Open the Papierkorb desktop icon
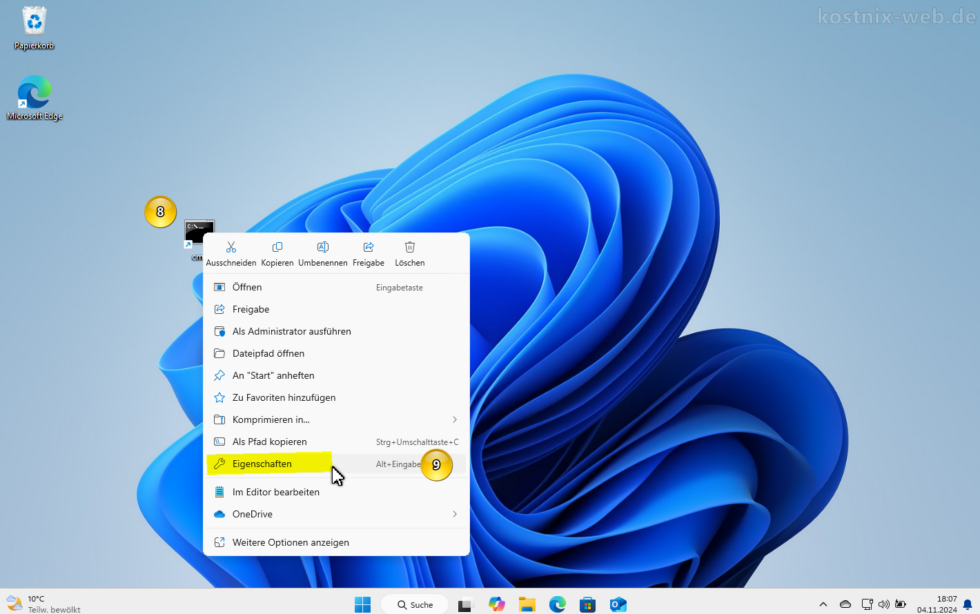 point(34,28)
